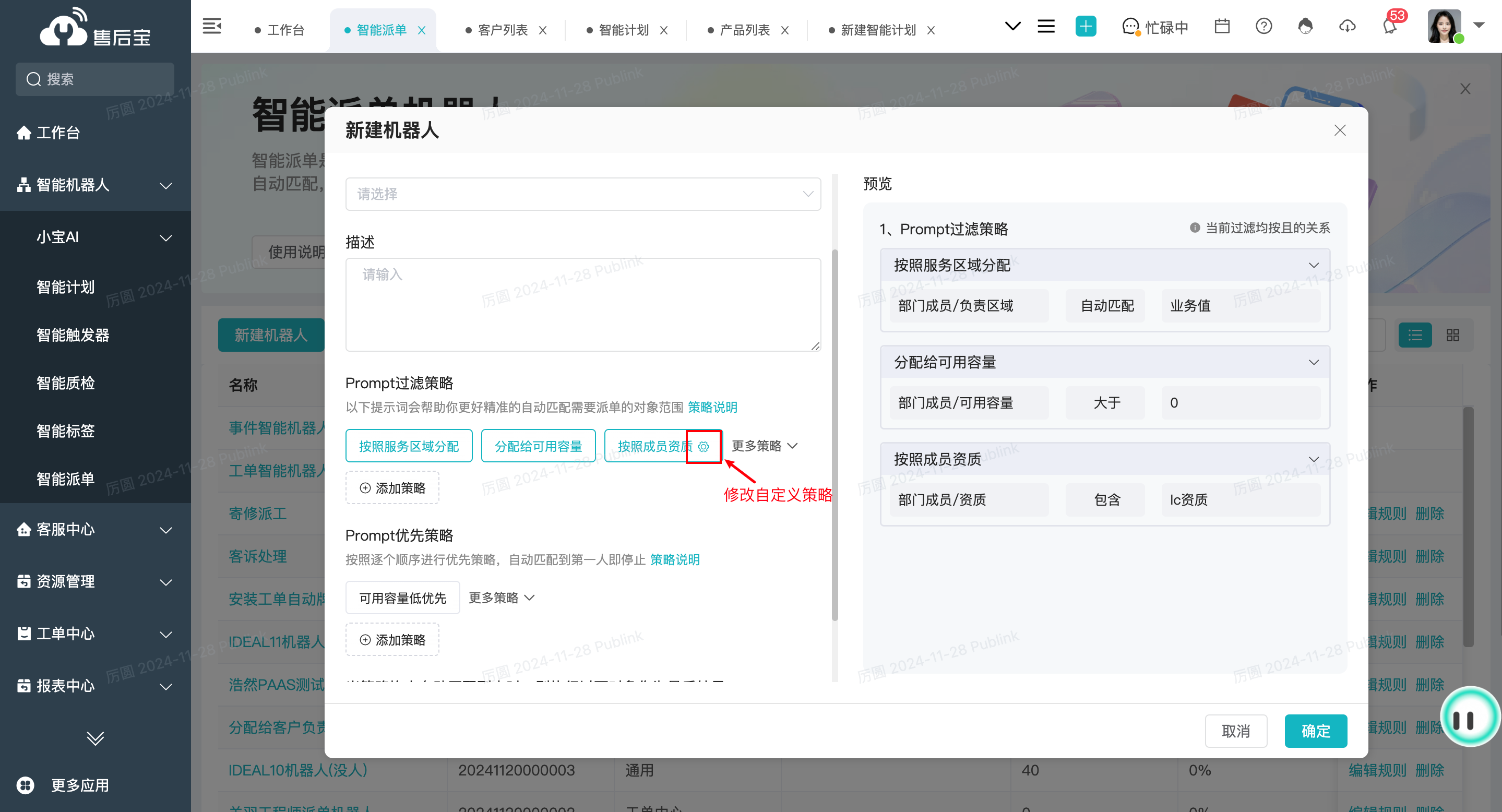Click the customer service headset icon
Image resolution: width=1502 pixels, height=812 pixels.
1305,26
